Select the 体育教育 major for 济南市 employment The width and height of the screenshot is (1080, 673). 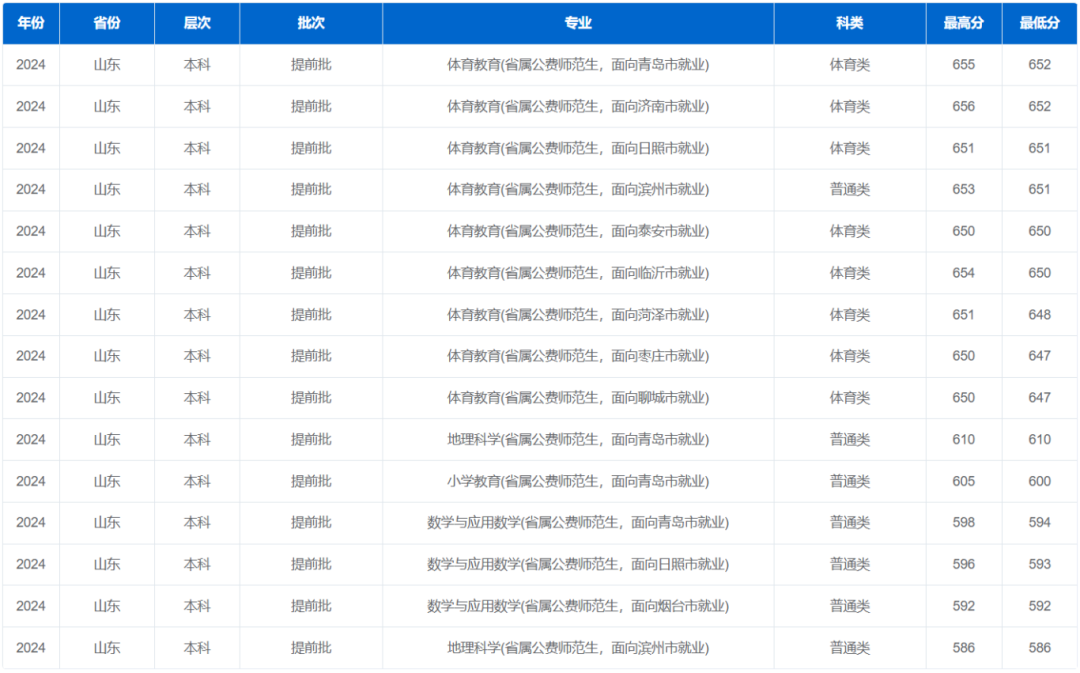(x=578, y=106)
